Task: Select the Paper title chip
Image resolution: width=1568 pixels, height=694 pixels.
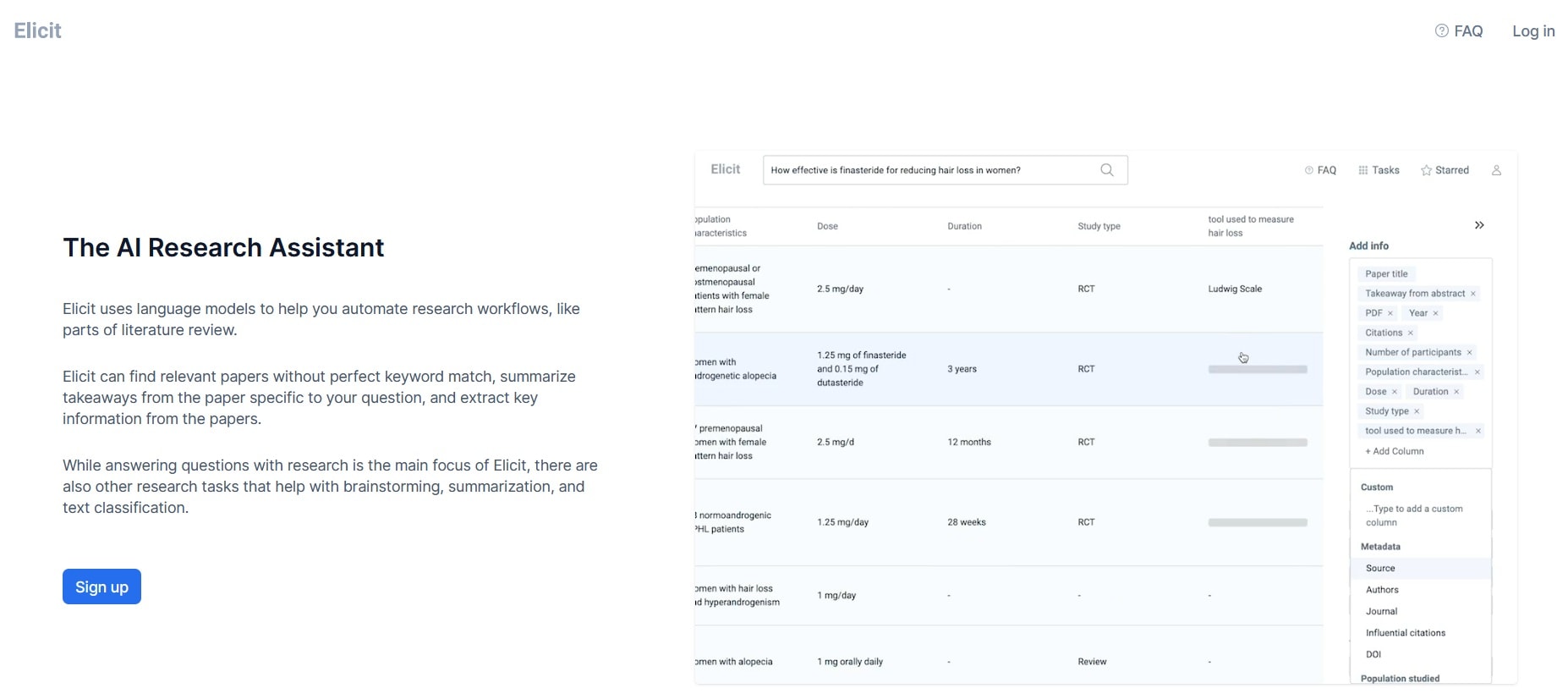Action: click(1387, 274)
